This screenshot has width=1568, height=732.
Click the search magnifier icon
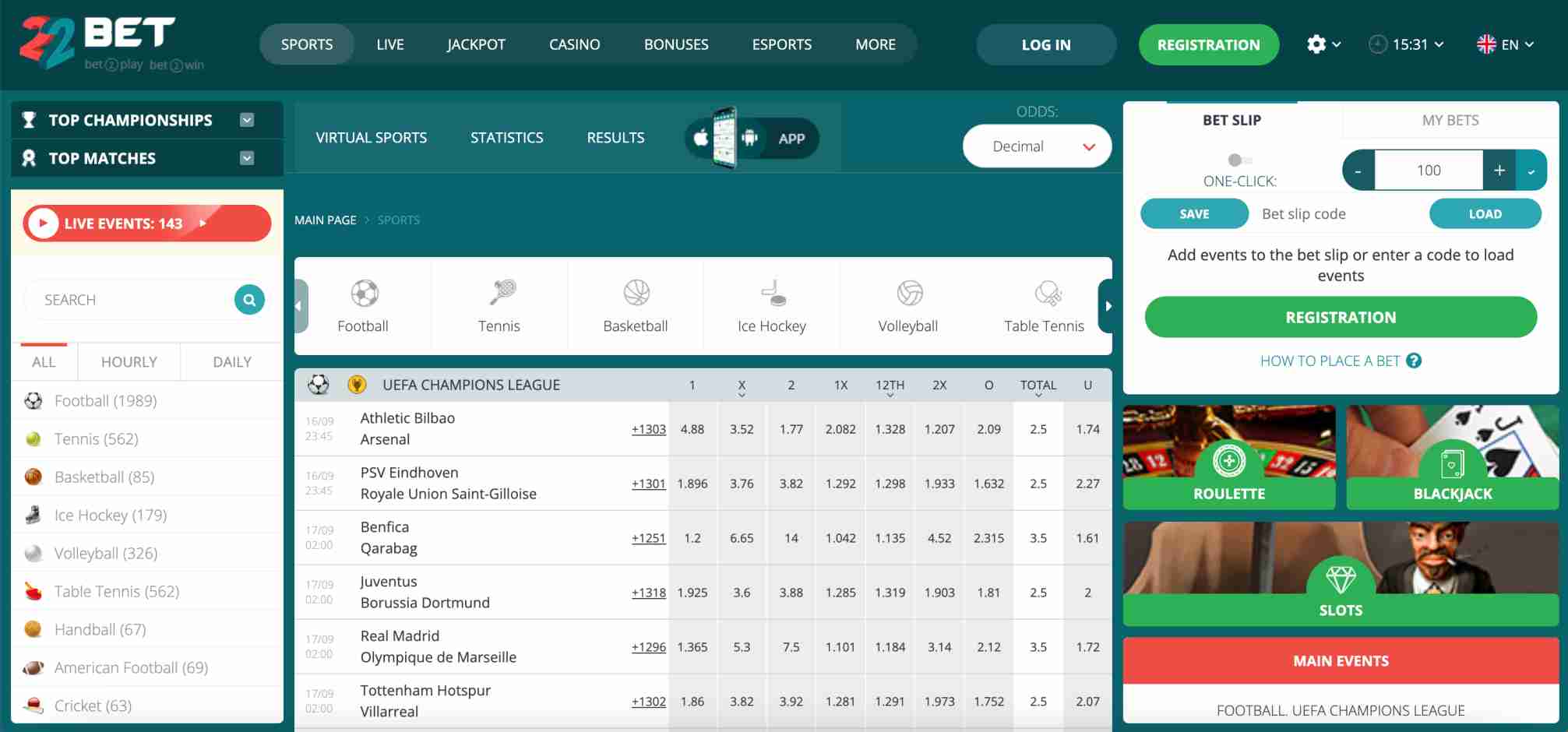tap(248, 299)
